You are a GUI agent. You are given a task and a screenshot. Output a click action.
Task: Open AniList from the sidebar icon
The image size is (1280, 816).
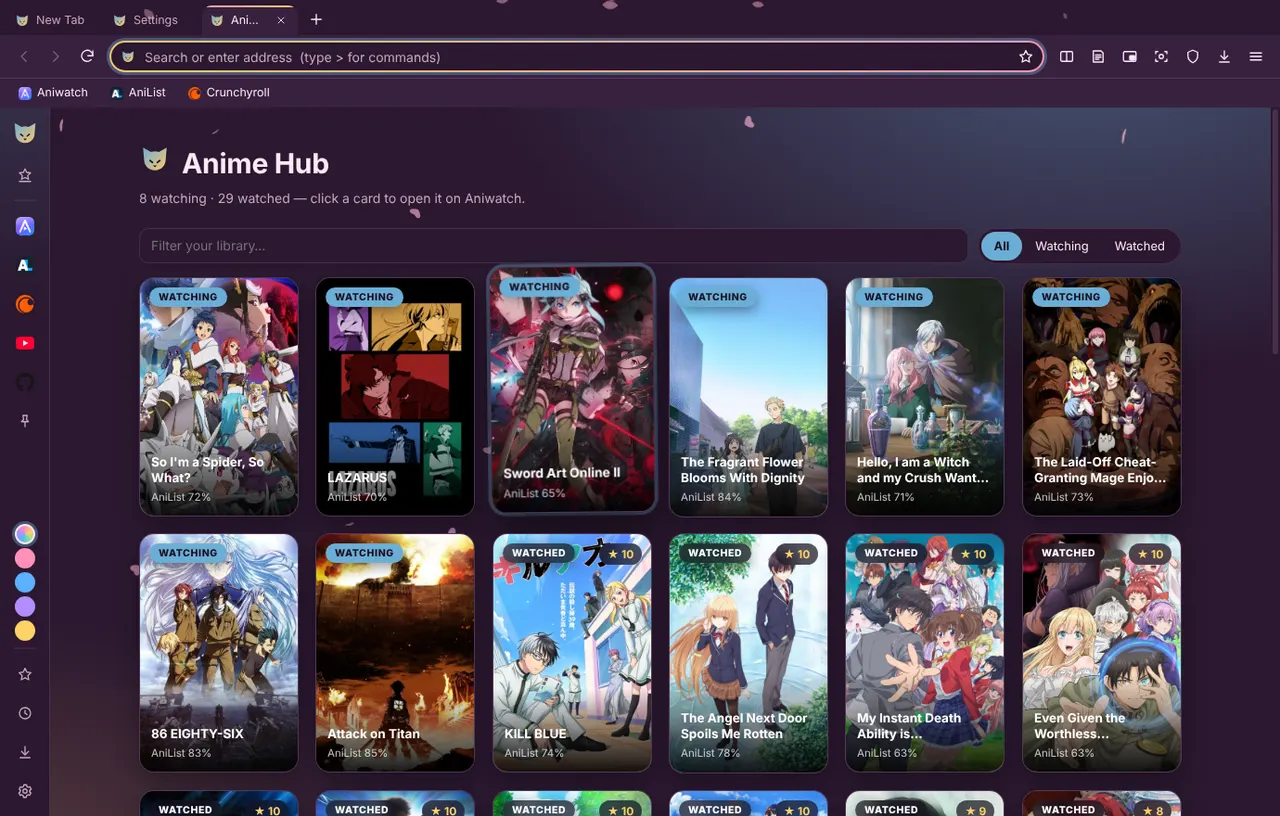(x=25, y=265)
